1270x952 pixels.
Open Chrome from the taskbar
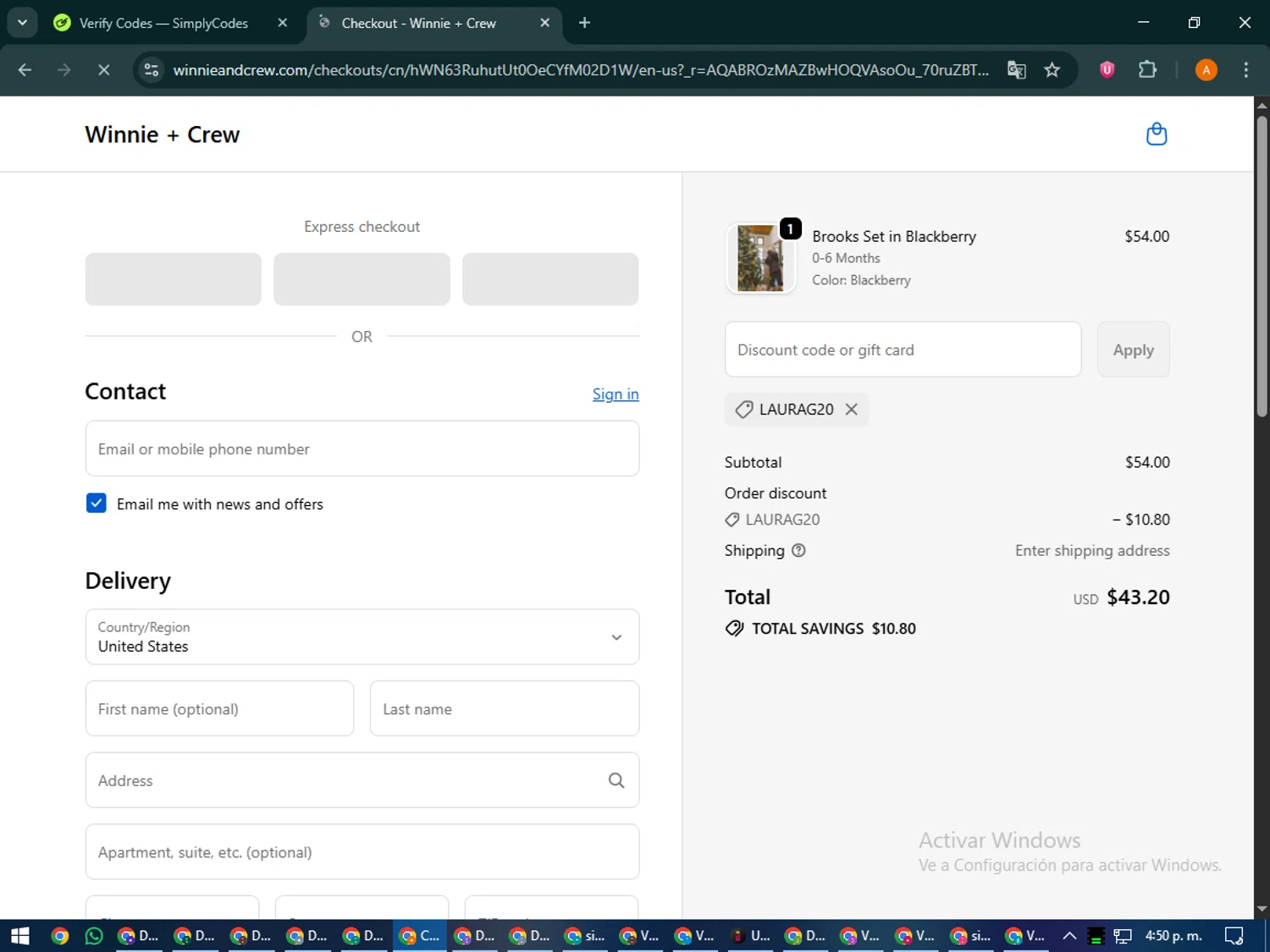(59, 936)
